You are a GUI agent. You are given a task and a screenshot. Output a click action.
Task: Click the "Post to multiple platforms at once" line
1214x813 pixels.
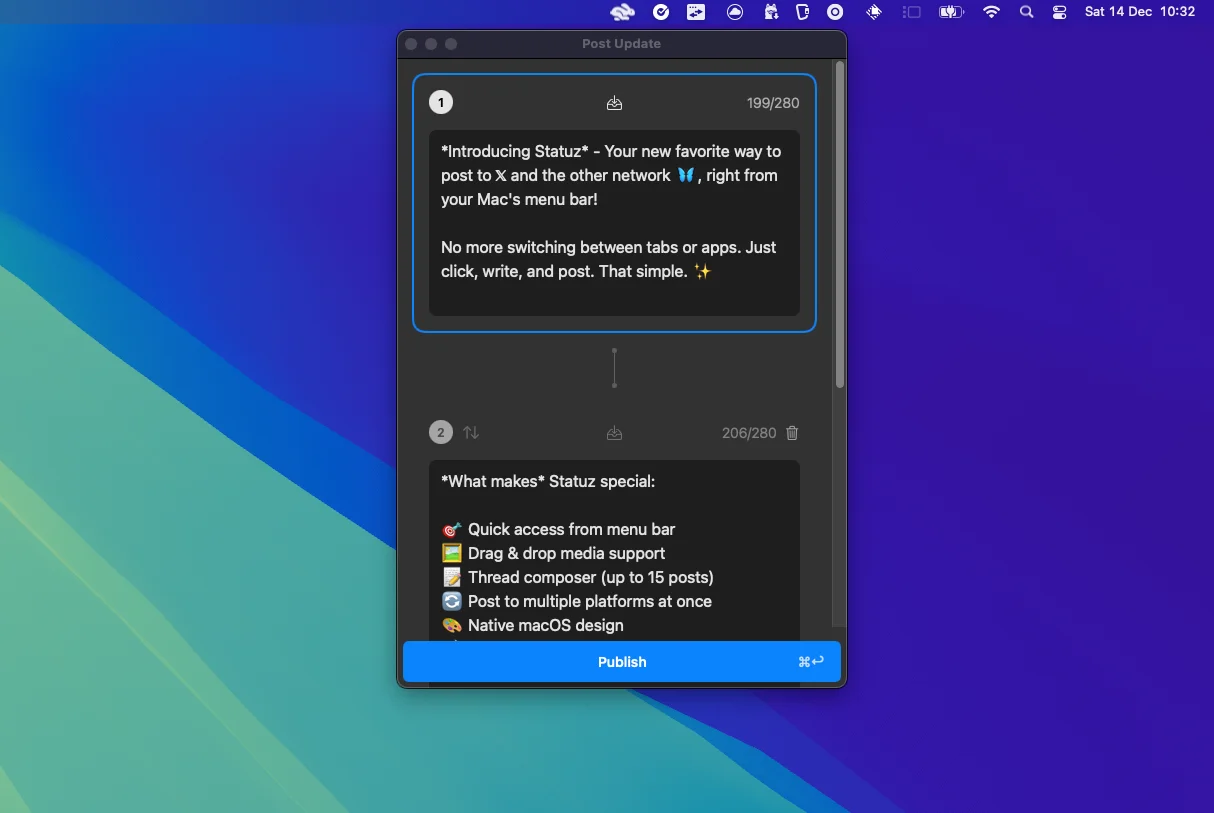pyautogui.click(x=577, y=601)
